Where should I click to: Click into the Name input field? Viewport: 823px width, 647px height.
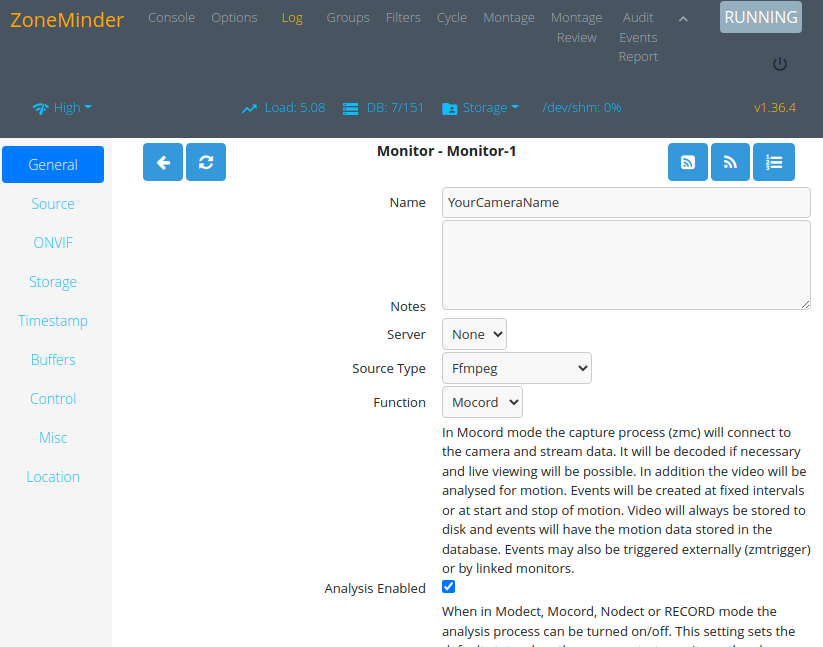pos(626,203)
